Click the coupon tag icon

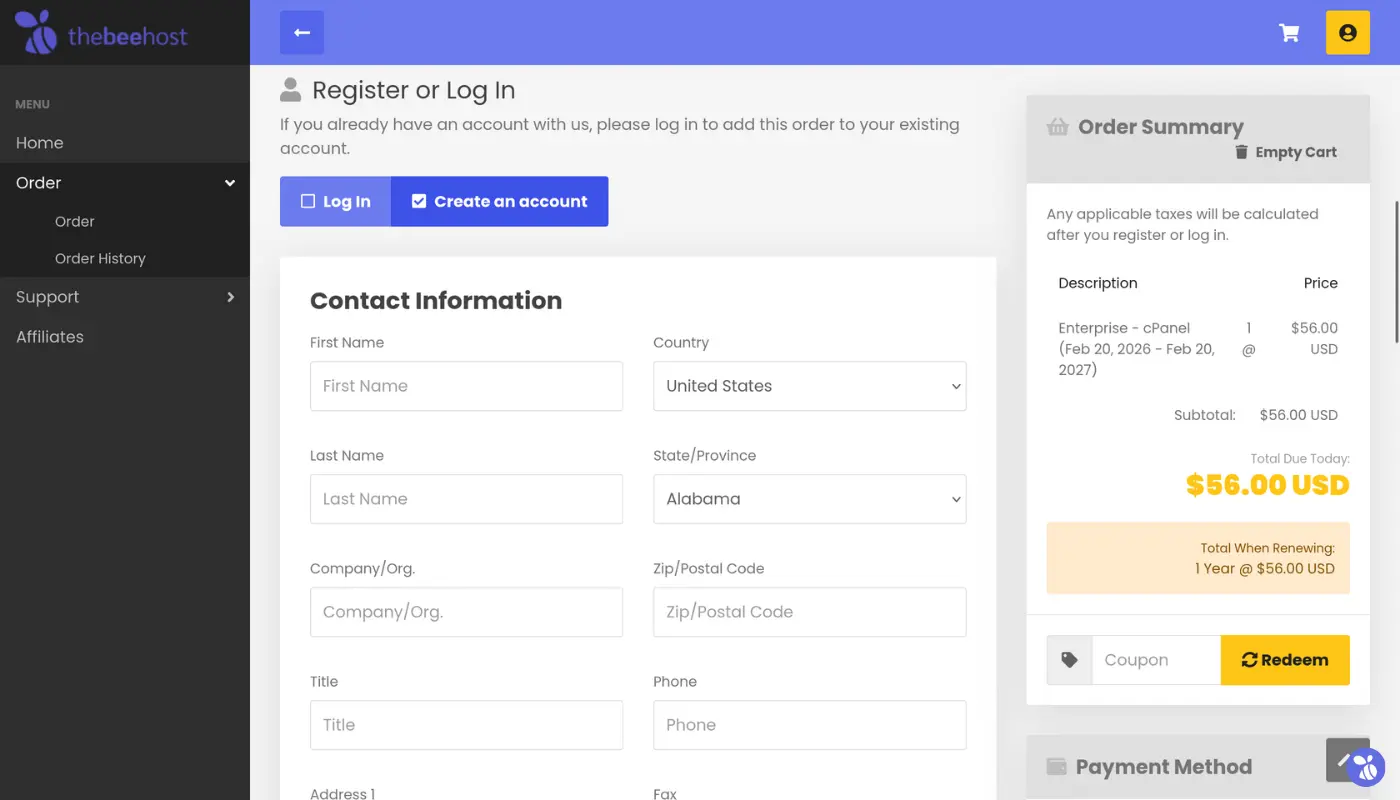pos(1069,660)
